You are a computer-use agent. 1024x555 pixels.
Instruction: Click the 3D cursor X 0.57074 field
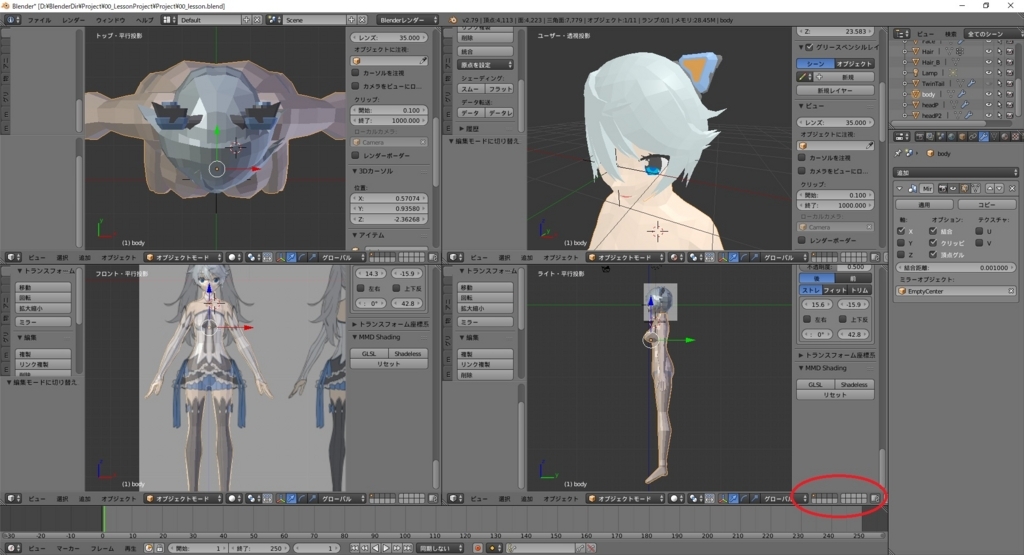point(390,198)
